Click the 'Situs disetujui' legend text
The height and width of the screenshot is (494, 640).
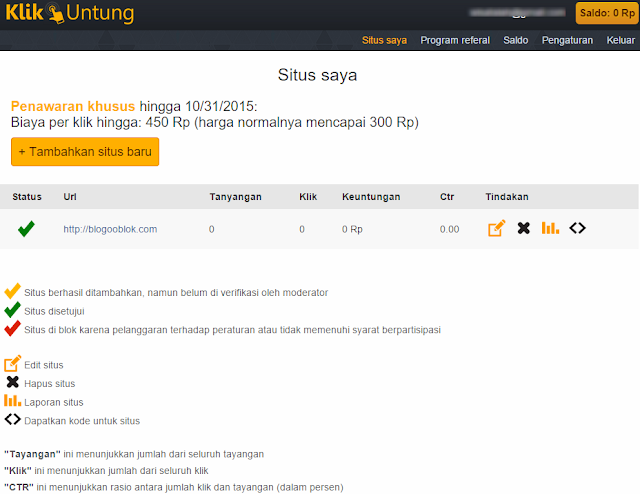[54, 312]
